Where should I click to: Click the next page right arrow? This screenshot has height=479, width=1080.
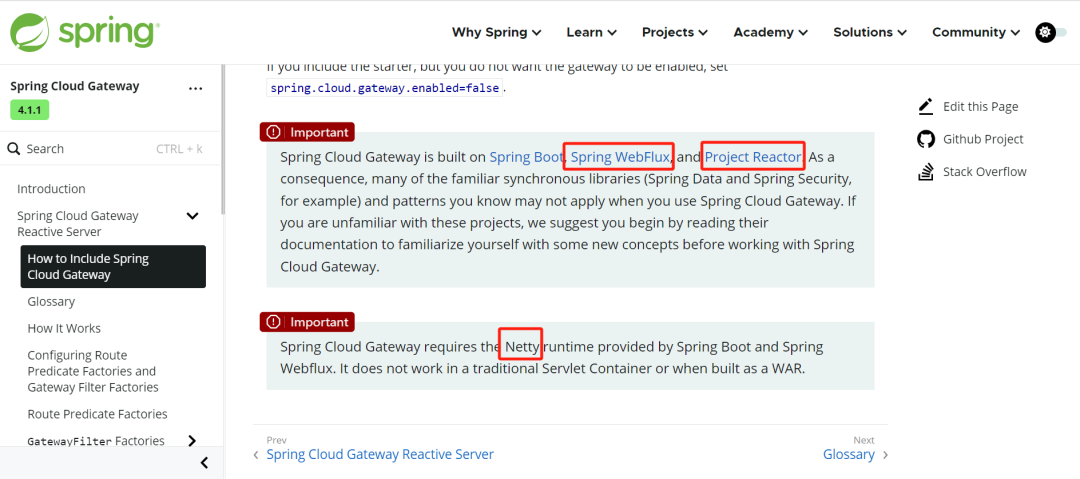click(x=885, y=455)
